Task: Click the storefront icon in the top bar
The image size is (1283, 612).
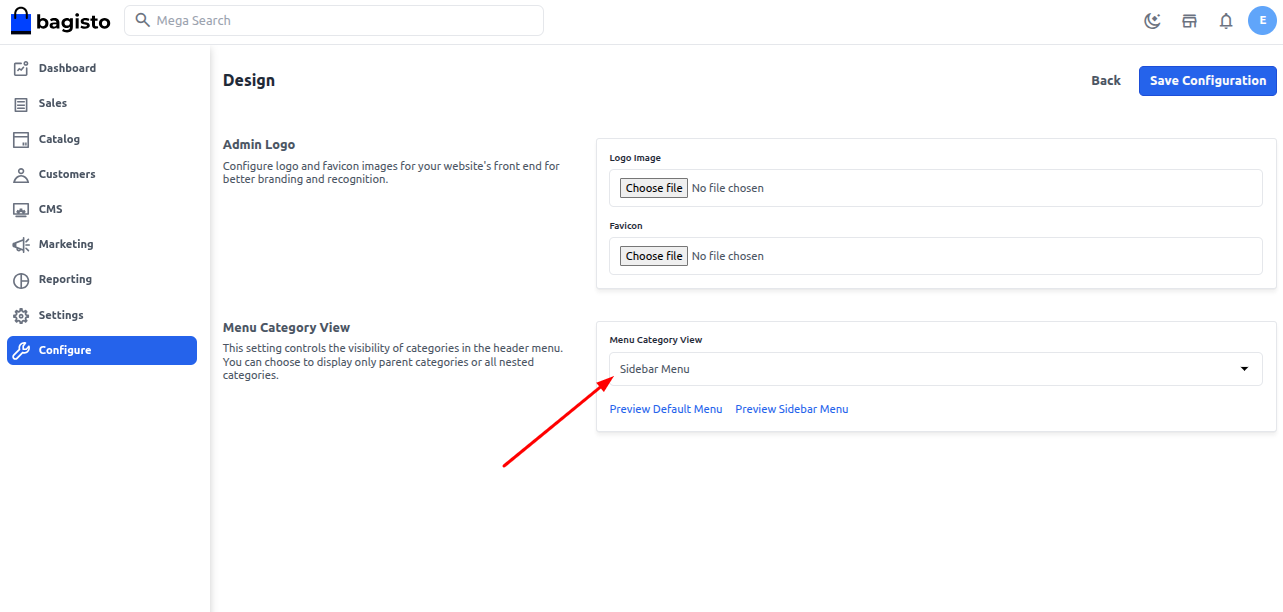Action: tap(1189, 20)
